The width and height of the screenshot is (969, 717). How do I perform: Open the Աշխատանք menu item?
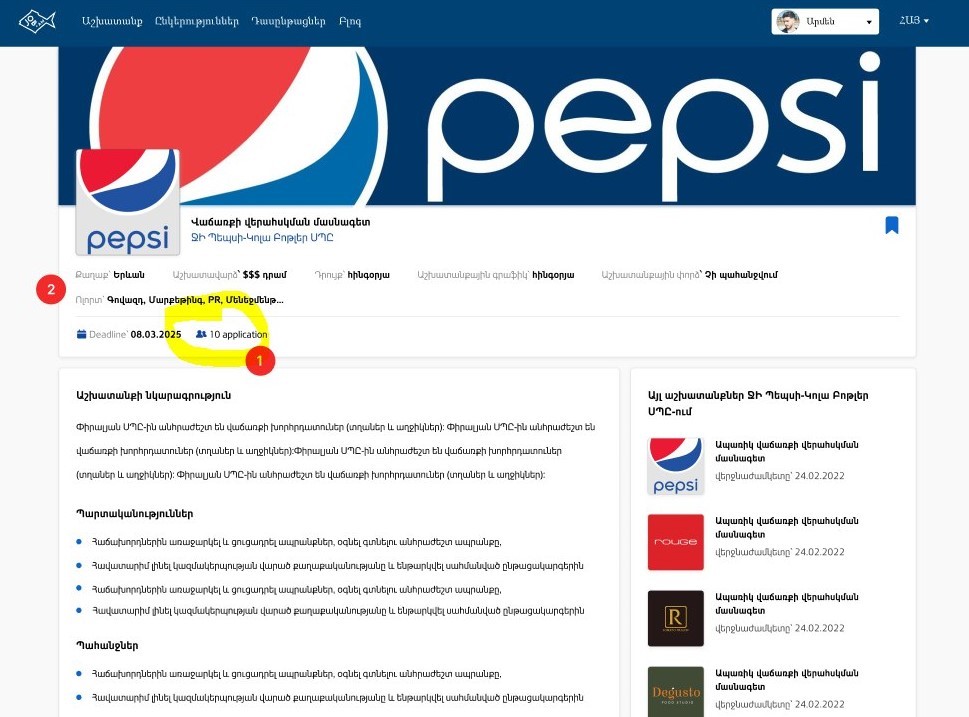[112, 22]
